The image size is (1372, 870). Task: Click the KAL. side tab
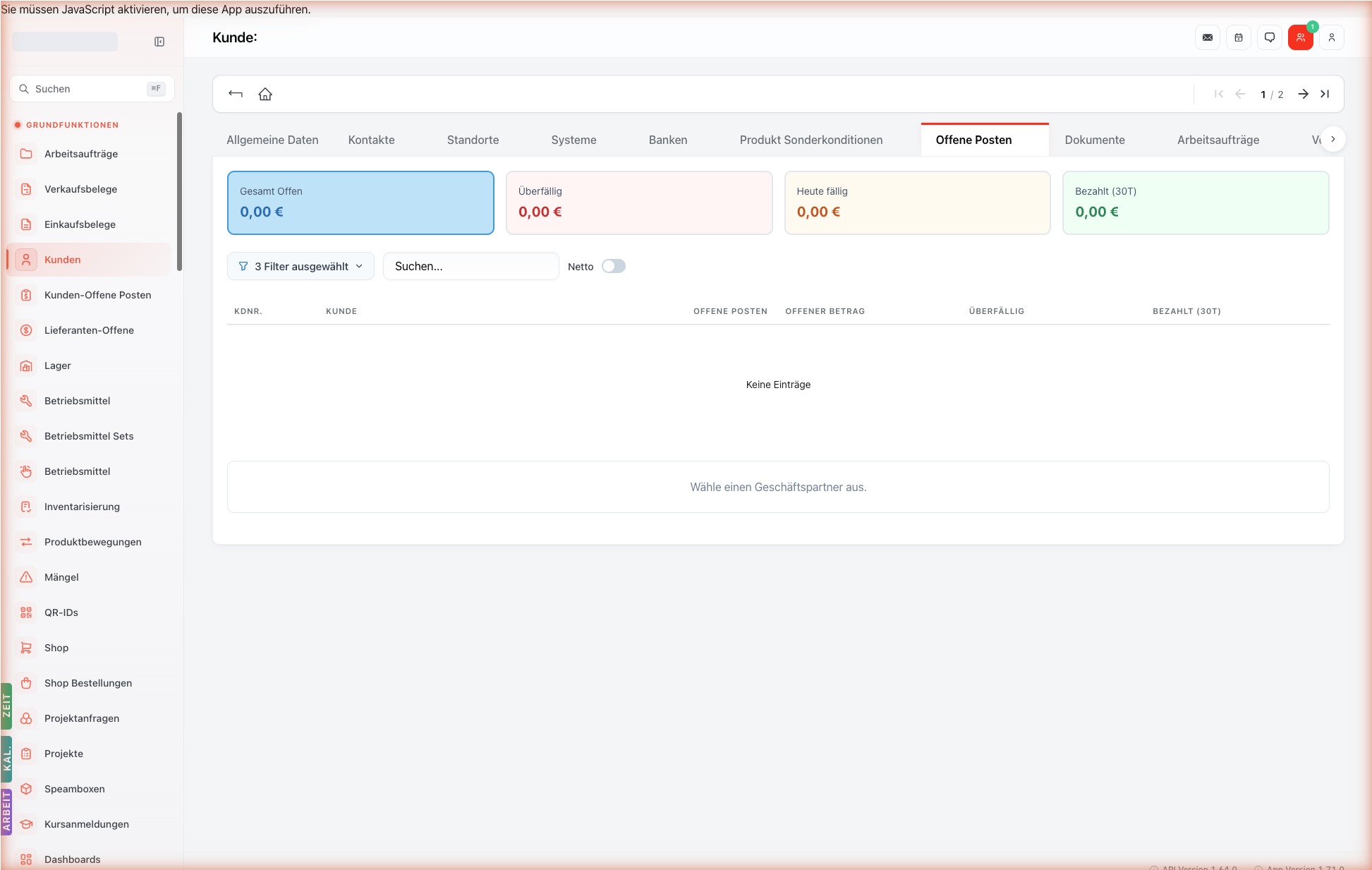pos(6,759)
